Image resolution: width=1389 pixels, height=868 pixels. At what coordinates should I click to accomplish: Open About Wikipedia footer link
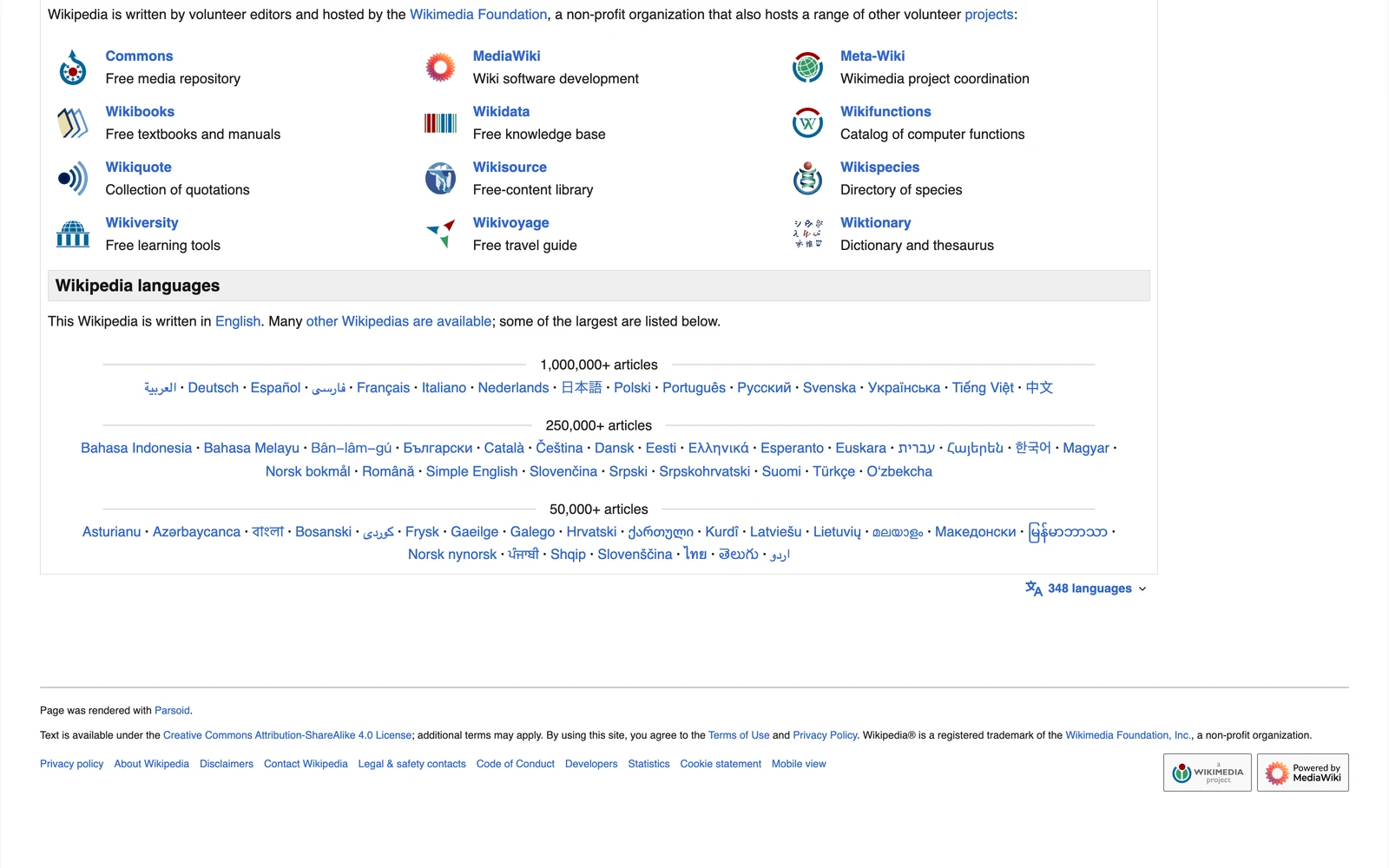[x=151, y=764]
